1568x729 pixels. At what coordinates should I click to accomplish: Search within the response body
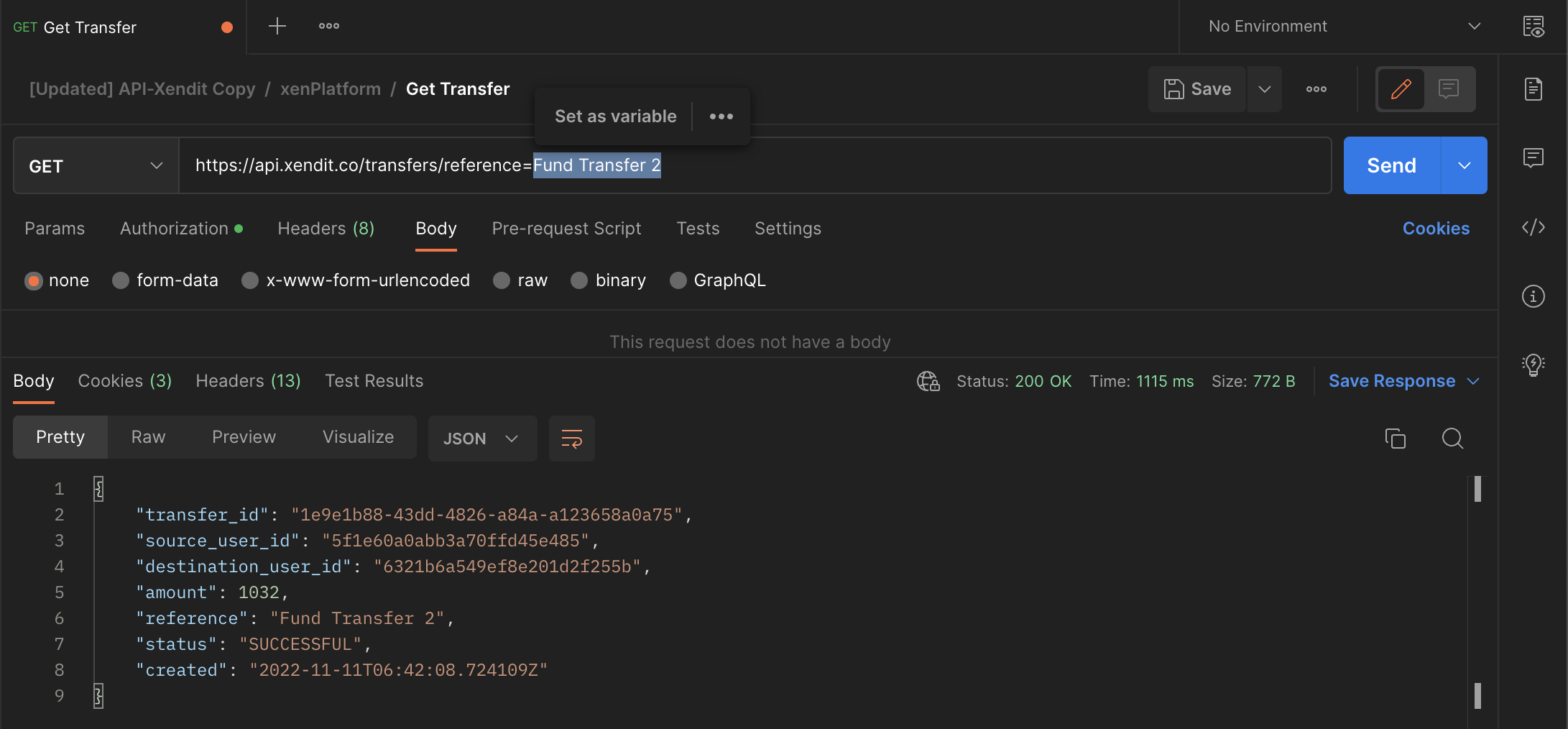tap(1452, 438)
